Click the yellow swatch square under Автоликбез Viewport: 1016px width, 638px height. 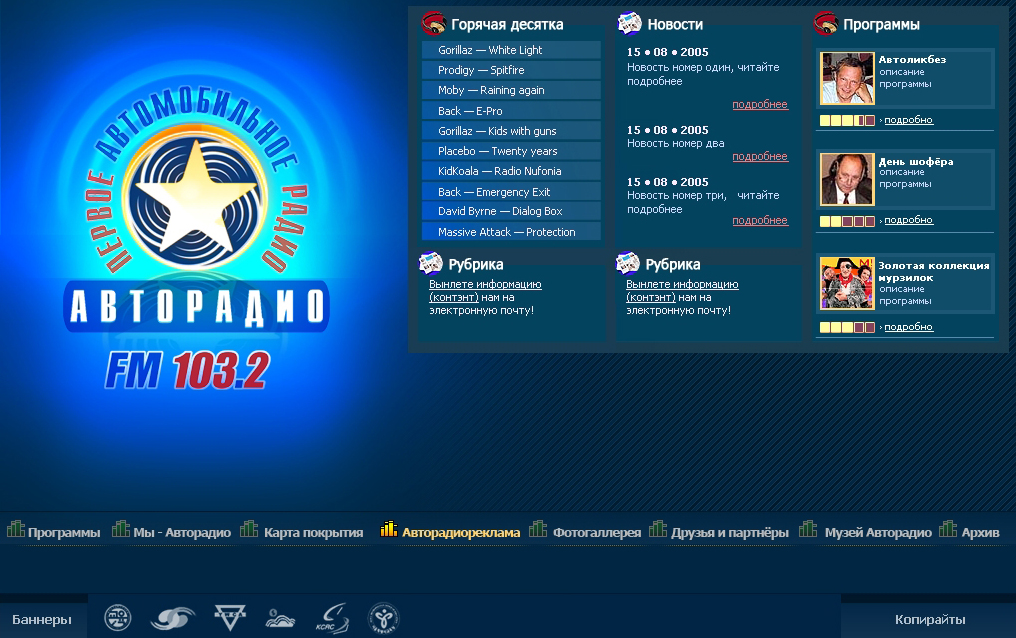(x=824, y=119)
